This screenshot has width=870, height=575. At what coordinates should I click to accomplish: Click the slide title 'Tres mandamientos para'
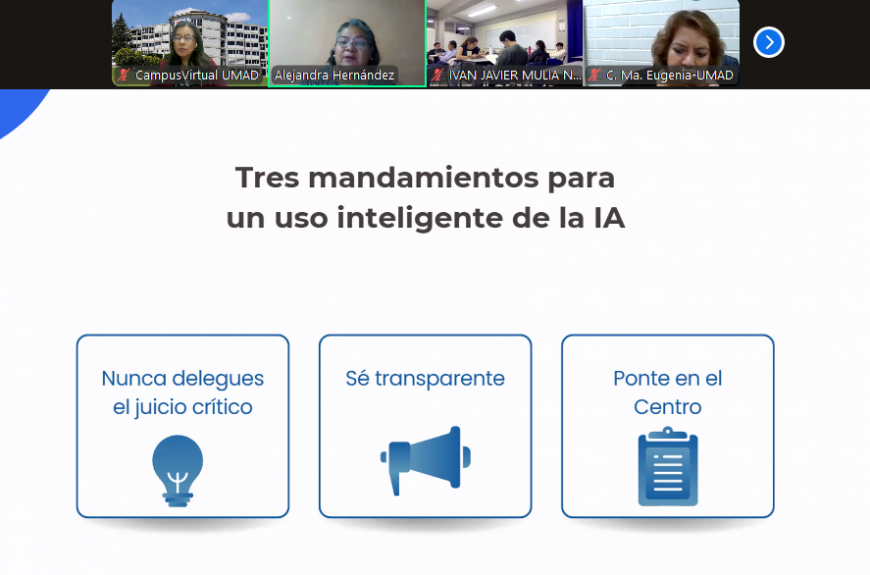(425, 178)
